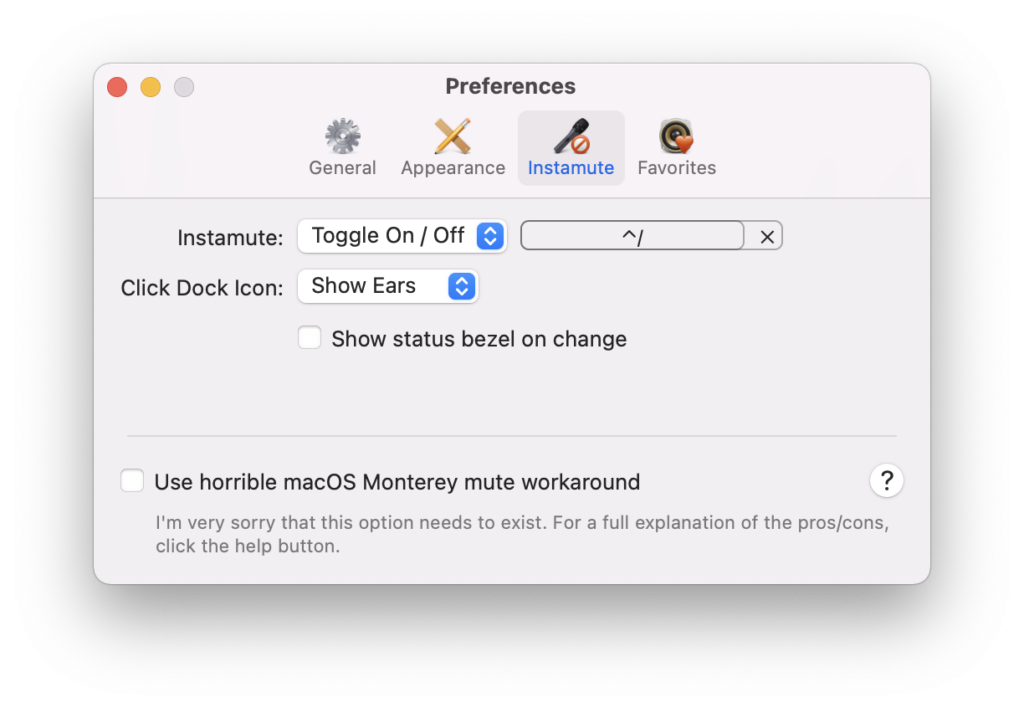
Task: Select the Instamute microphone icon
Action: tap(571, 136)
